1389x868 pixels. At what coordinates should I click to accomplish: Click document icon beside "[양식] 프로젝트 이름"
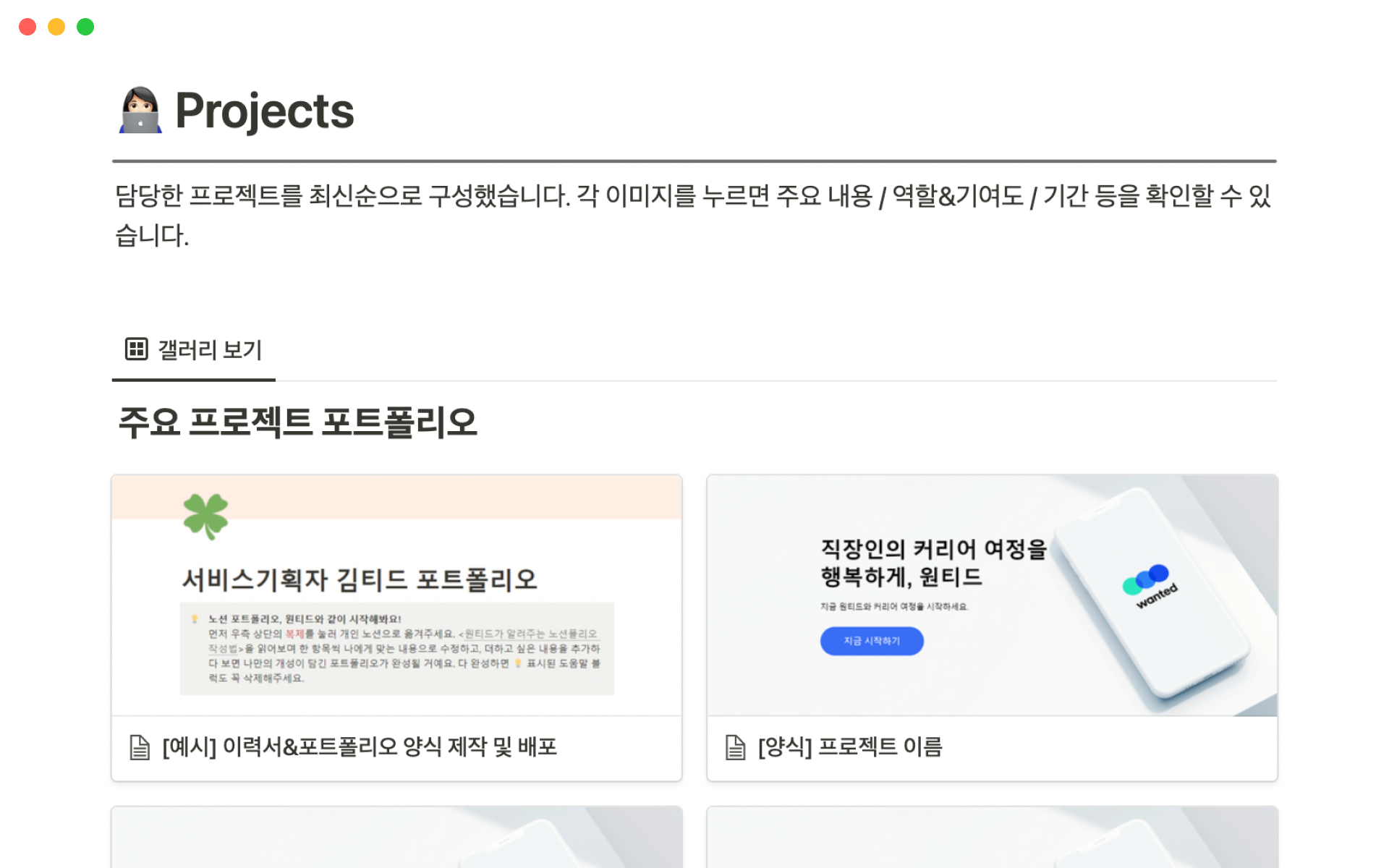(735, 747)
